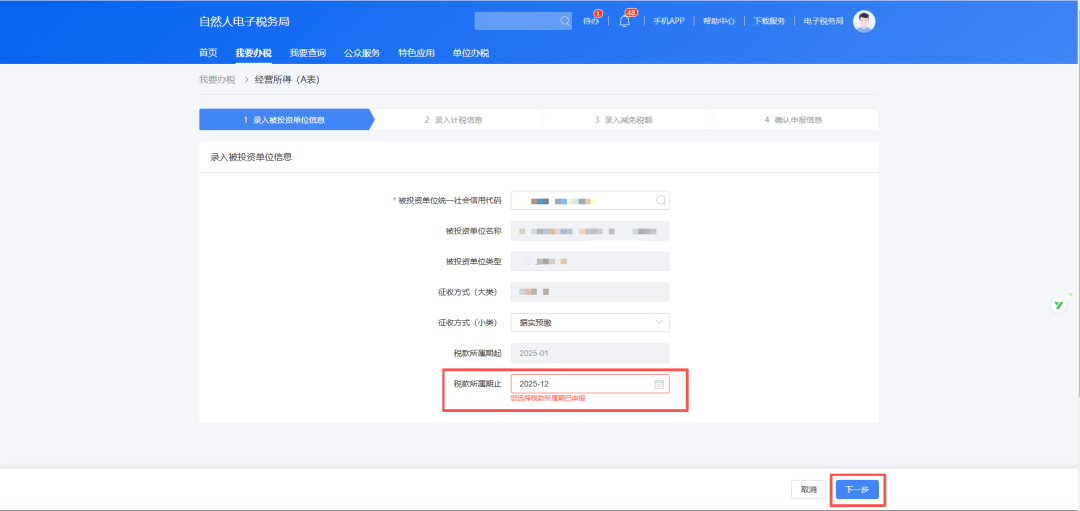Click the green floating assistant icon
The width and height of the screenshot is (1080, 511).
[x=1058, y=305]
